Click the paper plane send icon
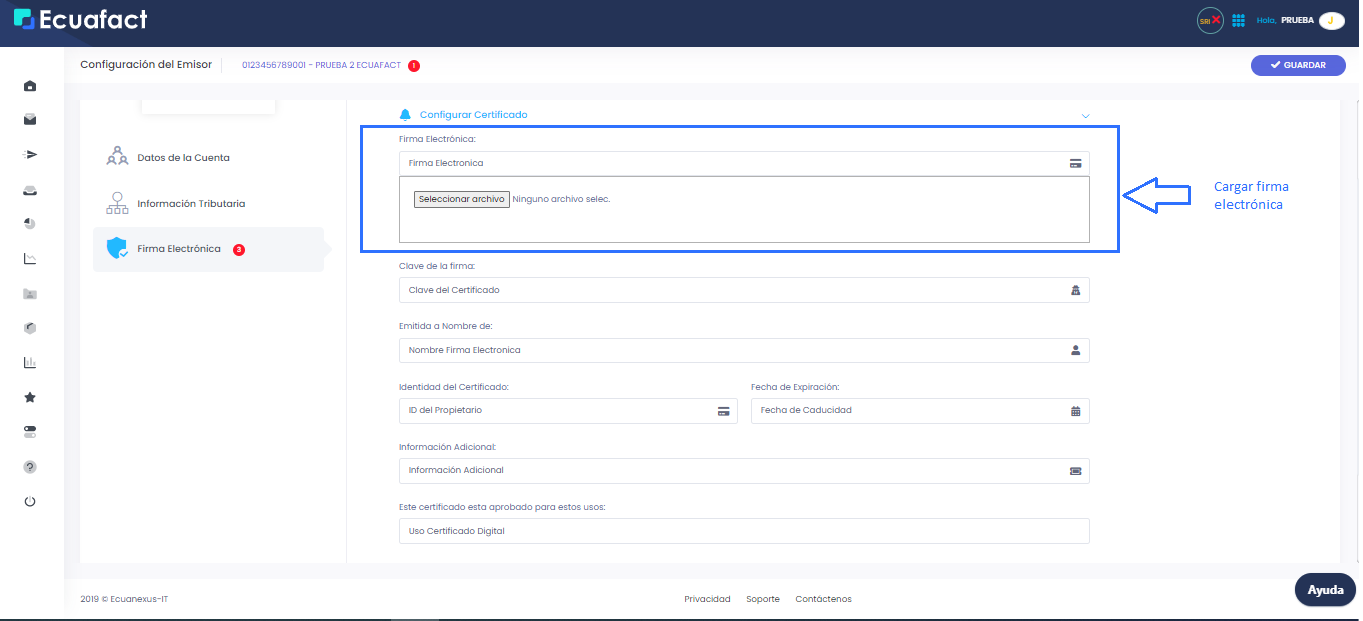Image resolution: width=1363 pixels, height=621 pixels. [29, 154]
